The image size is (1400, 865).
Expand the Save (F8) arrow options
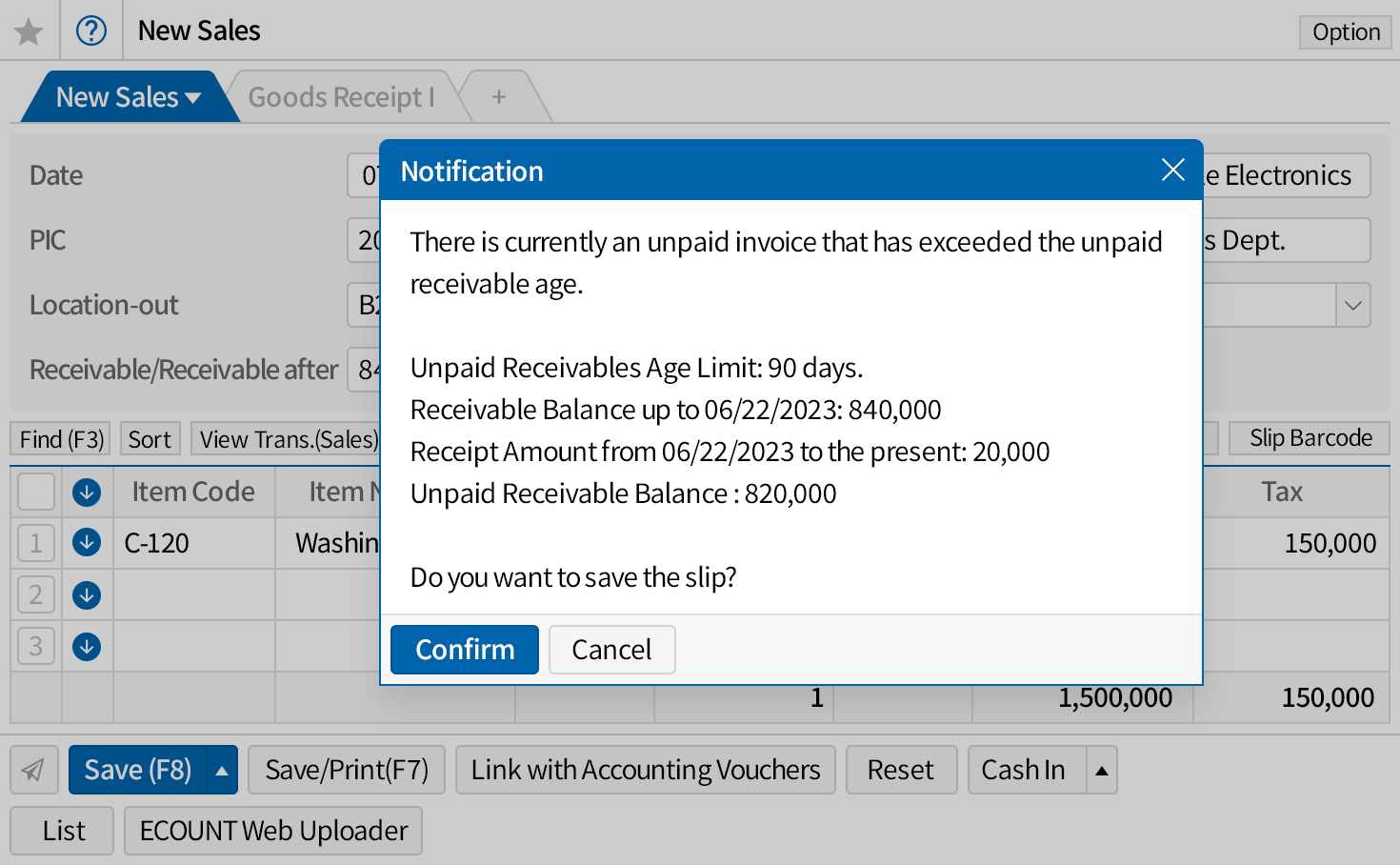pos(222,770)
